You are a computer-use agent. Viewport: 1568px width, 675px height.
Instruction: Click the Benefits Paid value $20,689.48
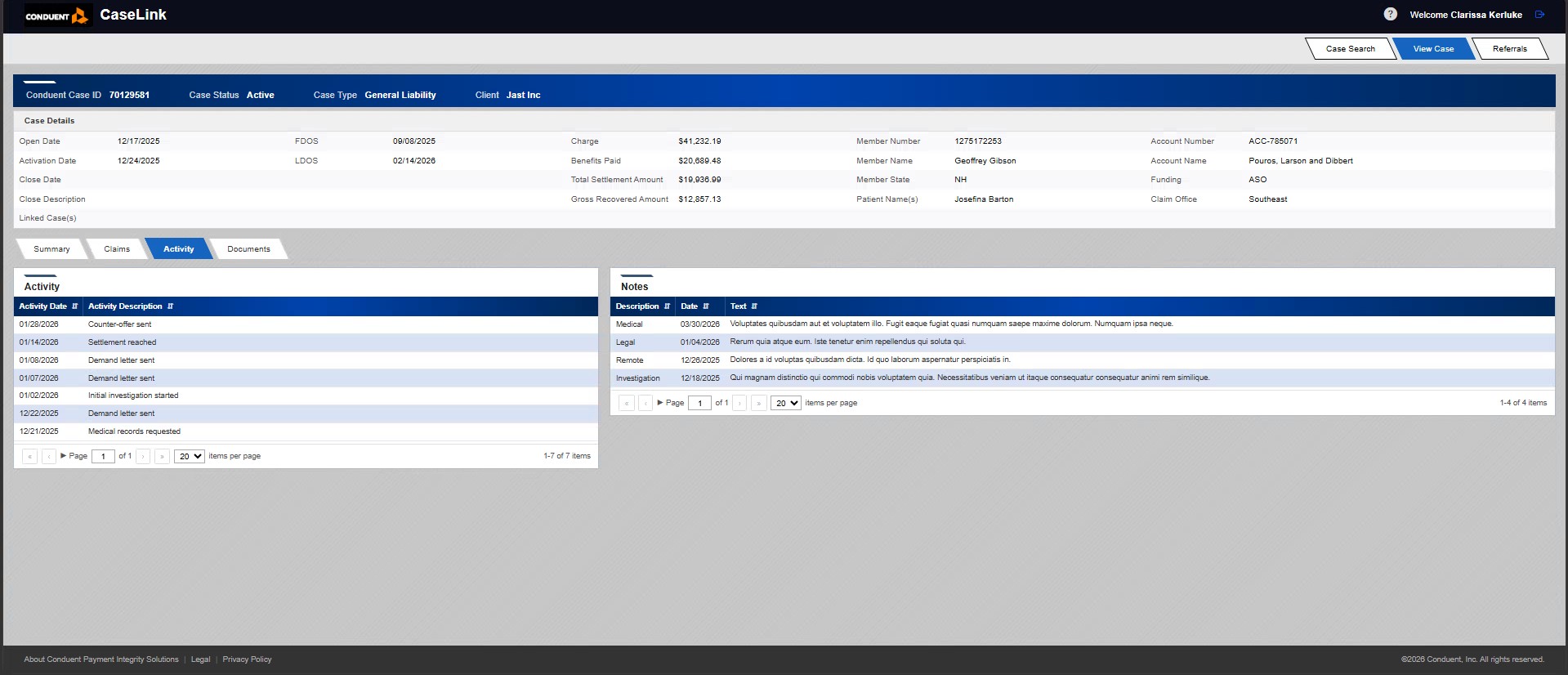pos(699,161)
